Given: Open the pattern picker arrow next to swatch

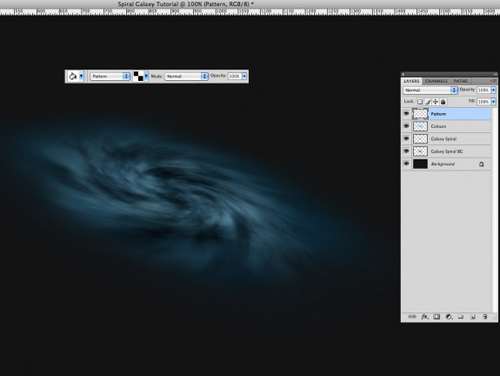Looking at the screenshot, I should coord(146,76).
